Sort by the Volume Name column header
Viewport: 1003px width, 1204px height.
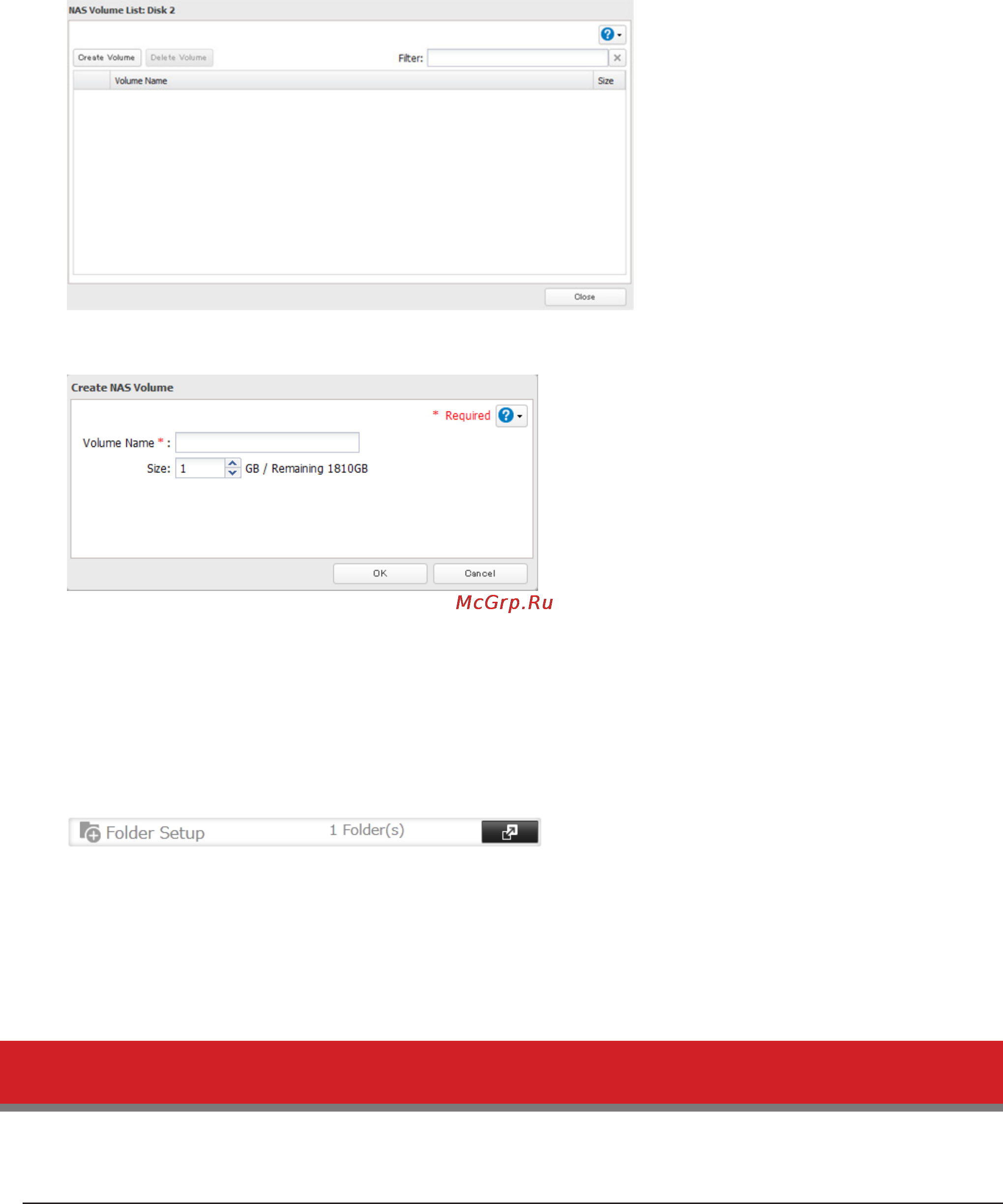click(351, 81)
